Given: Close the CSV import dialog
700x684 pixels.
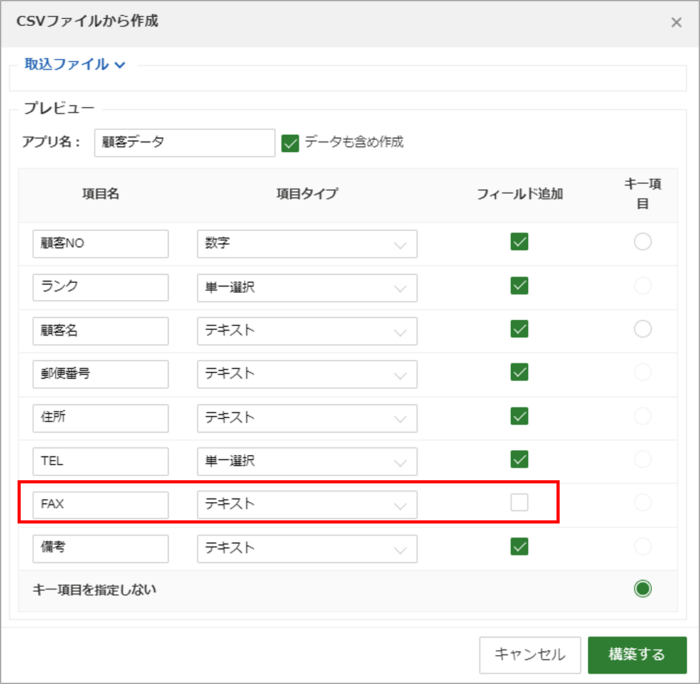Looking at the screenshot, I should [676, 22].
